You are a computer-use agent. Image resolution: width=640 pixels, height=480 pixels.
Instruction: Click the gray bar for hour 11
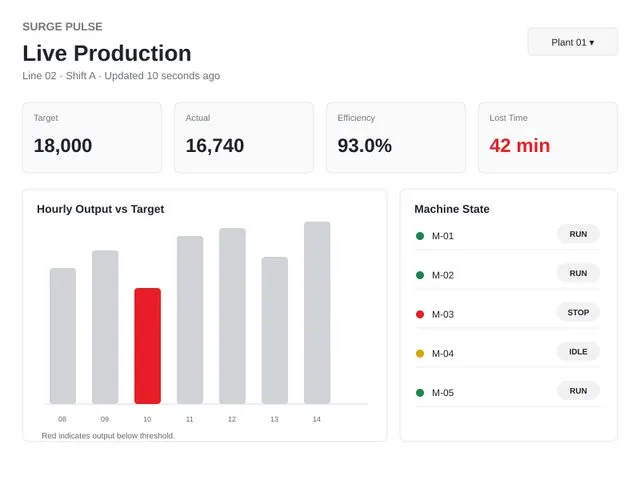click(x=190, y=320)
